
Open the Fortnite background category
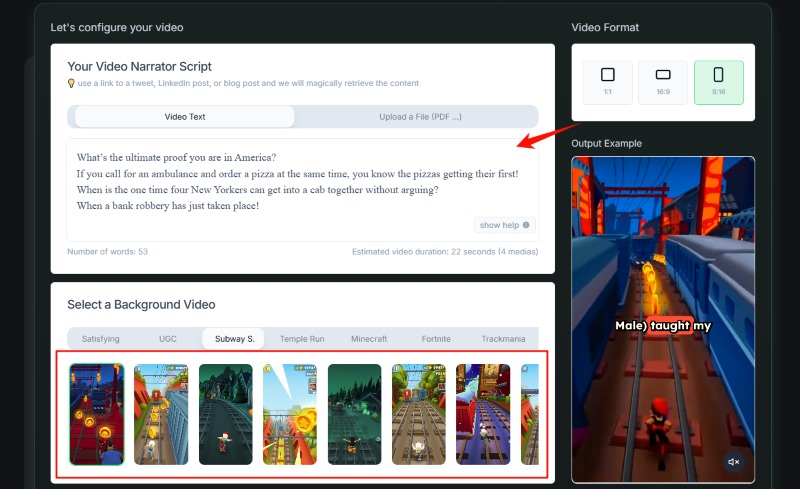pyautogui.click(x=436, y=339)
